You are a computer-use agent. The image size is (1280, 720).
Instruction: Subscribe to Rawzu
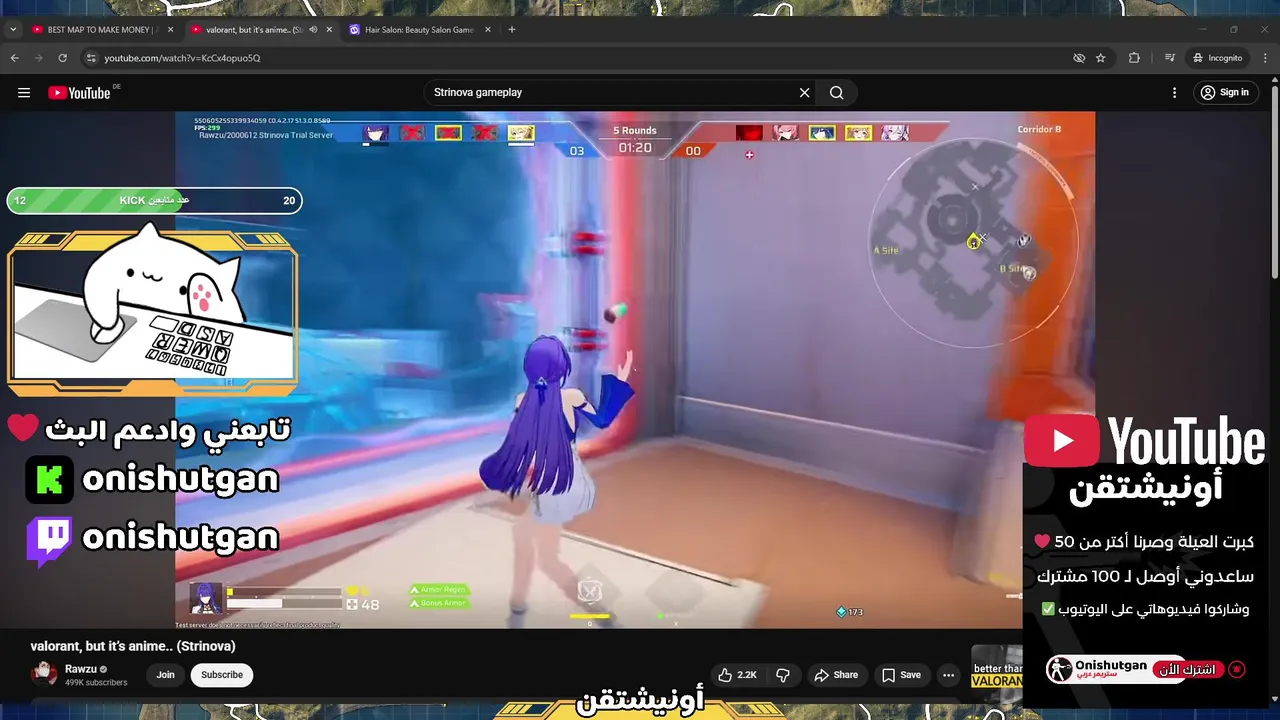click(222, 675)
